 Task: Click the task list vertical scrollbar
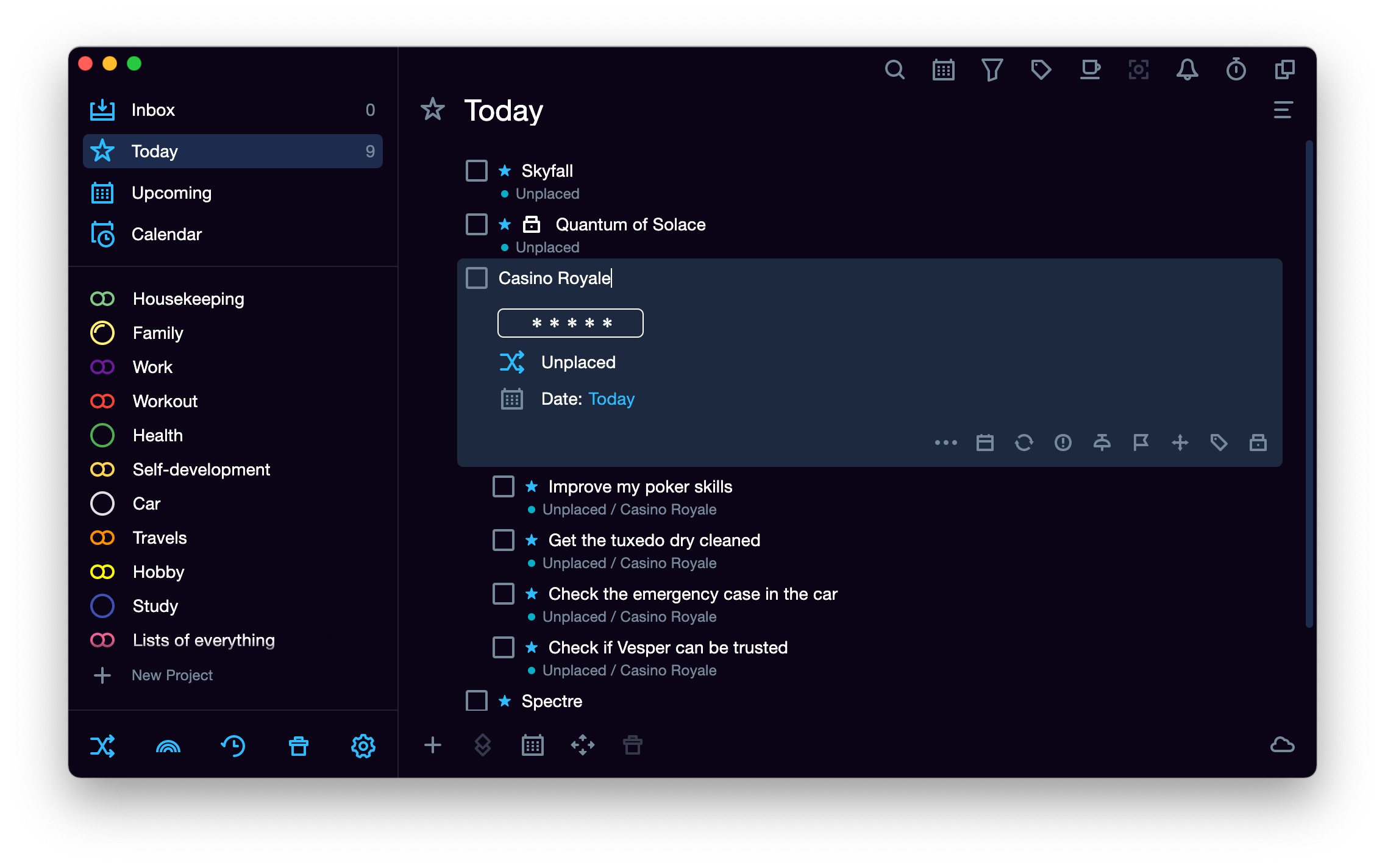1309,384
